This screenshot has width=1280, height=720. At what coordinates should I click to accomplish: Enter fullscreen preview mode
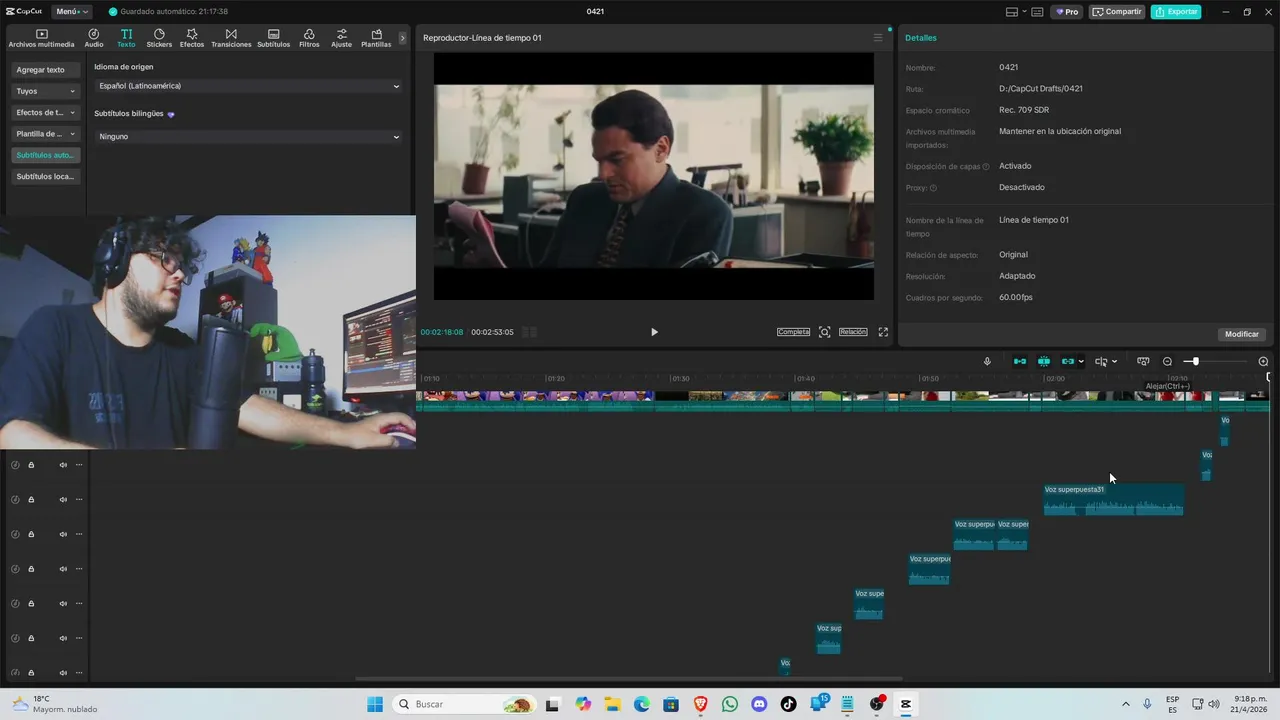coord(883,332)
